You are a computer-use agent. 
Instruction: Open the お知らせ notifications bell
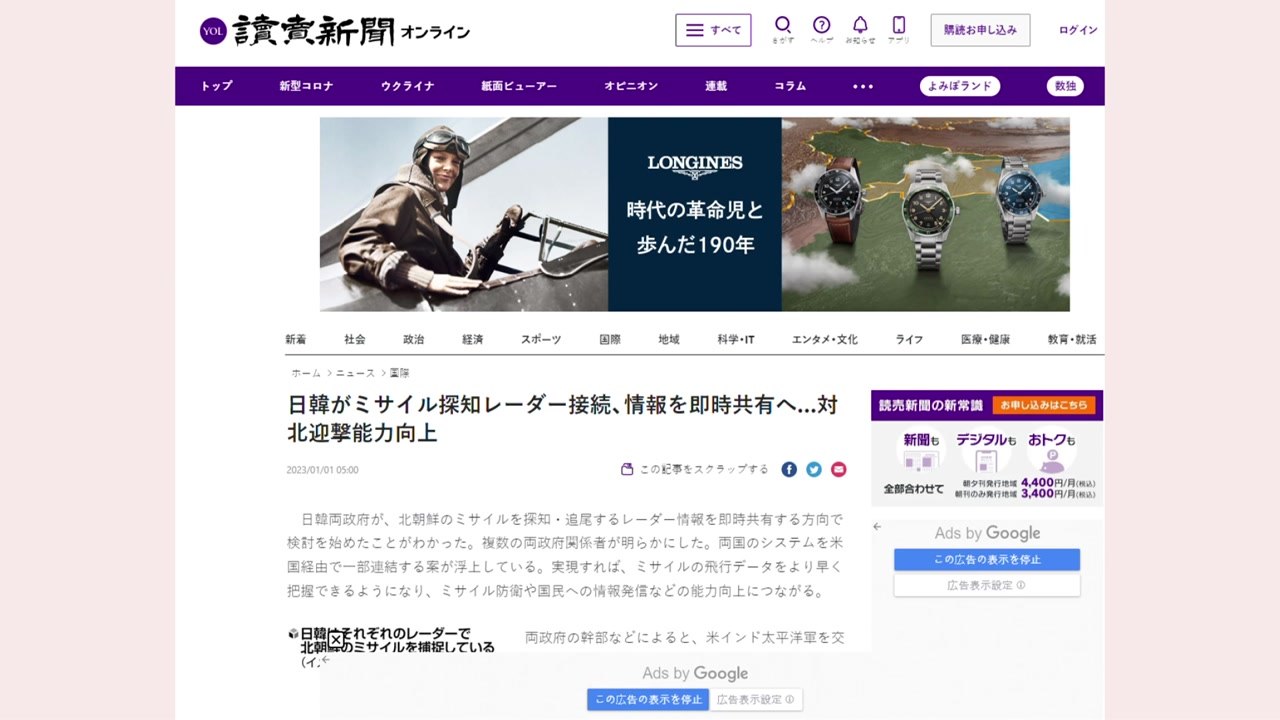coord(860,29)
